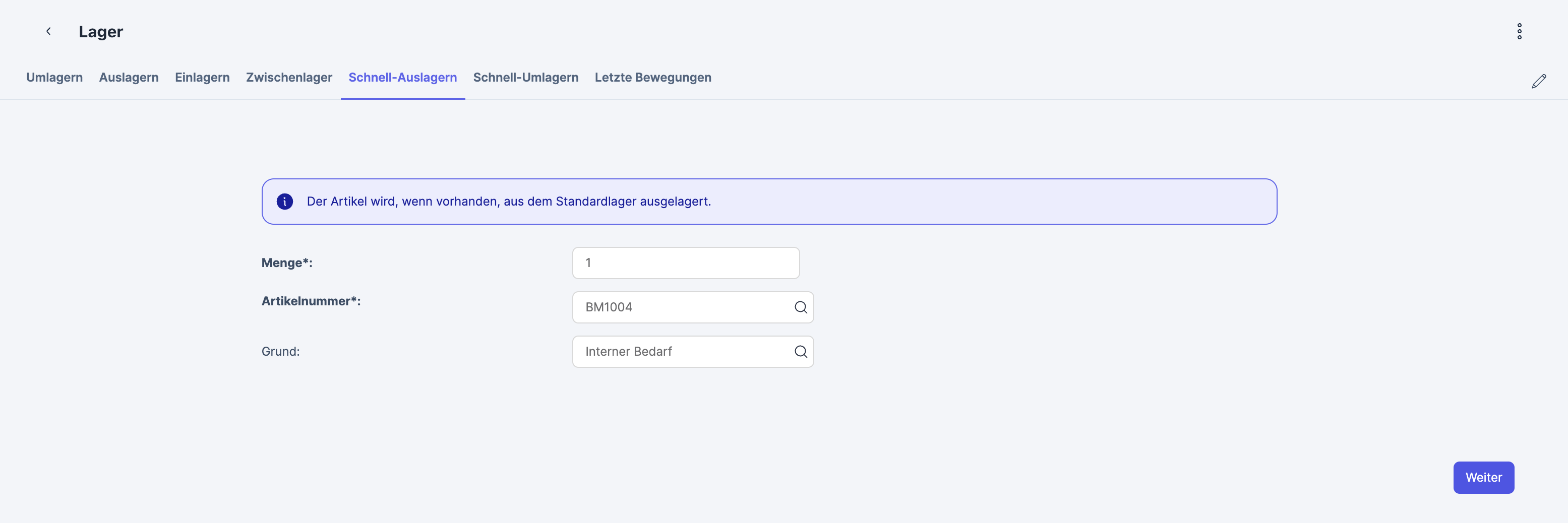Show the Letzte Bewegungen tab
Viewport: 1568px width, 523px height.
coord(652,78)
